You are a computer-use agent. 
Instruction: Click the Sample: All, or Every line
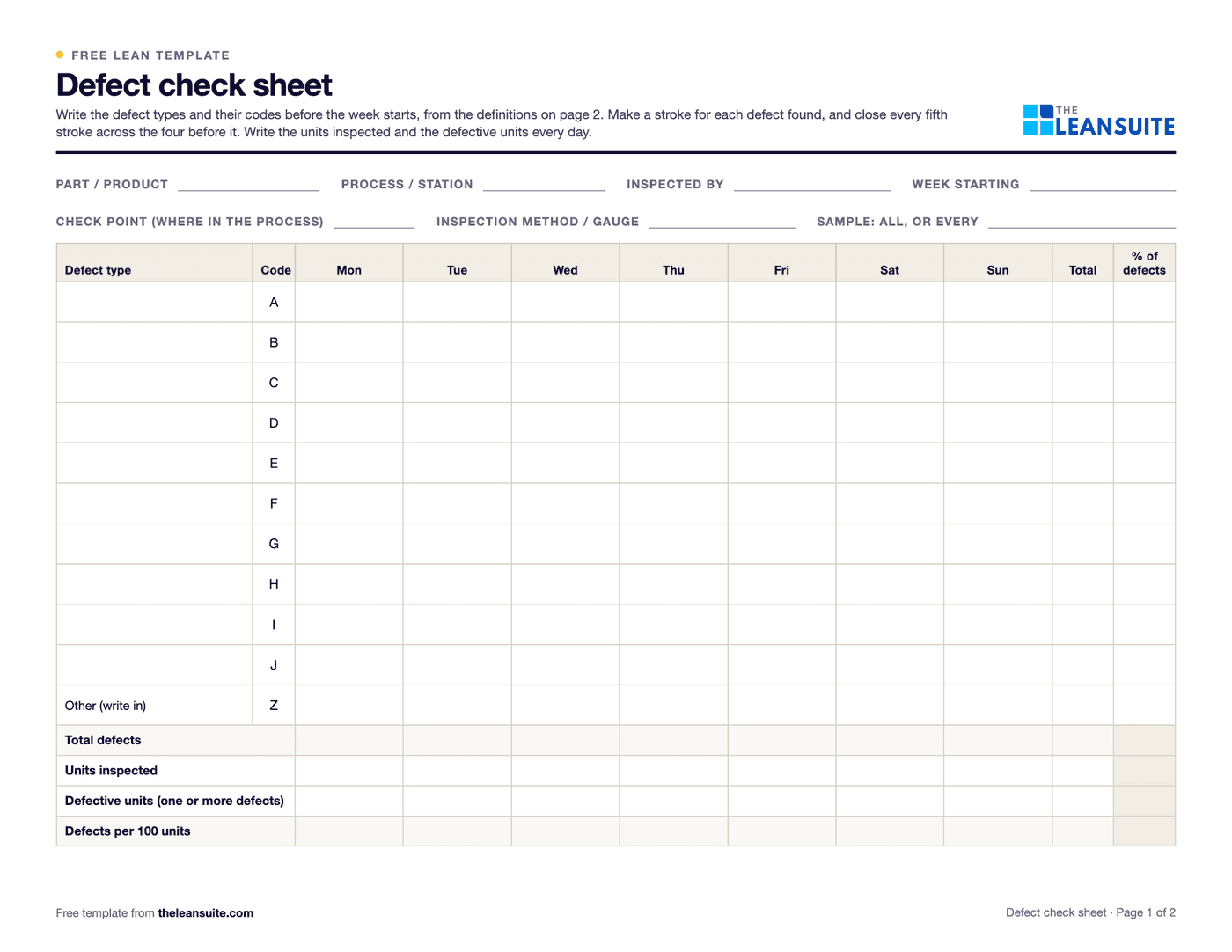tap(1082, 222)
